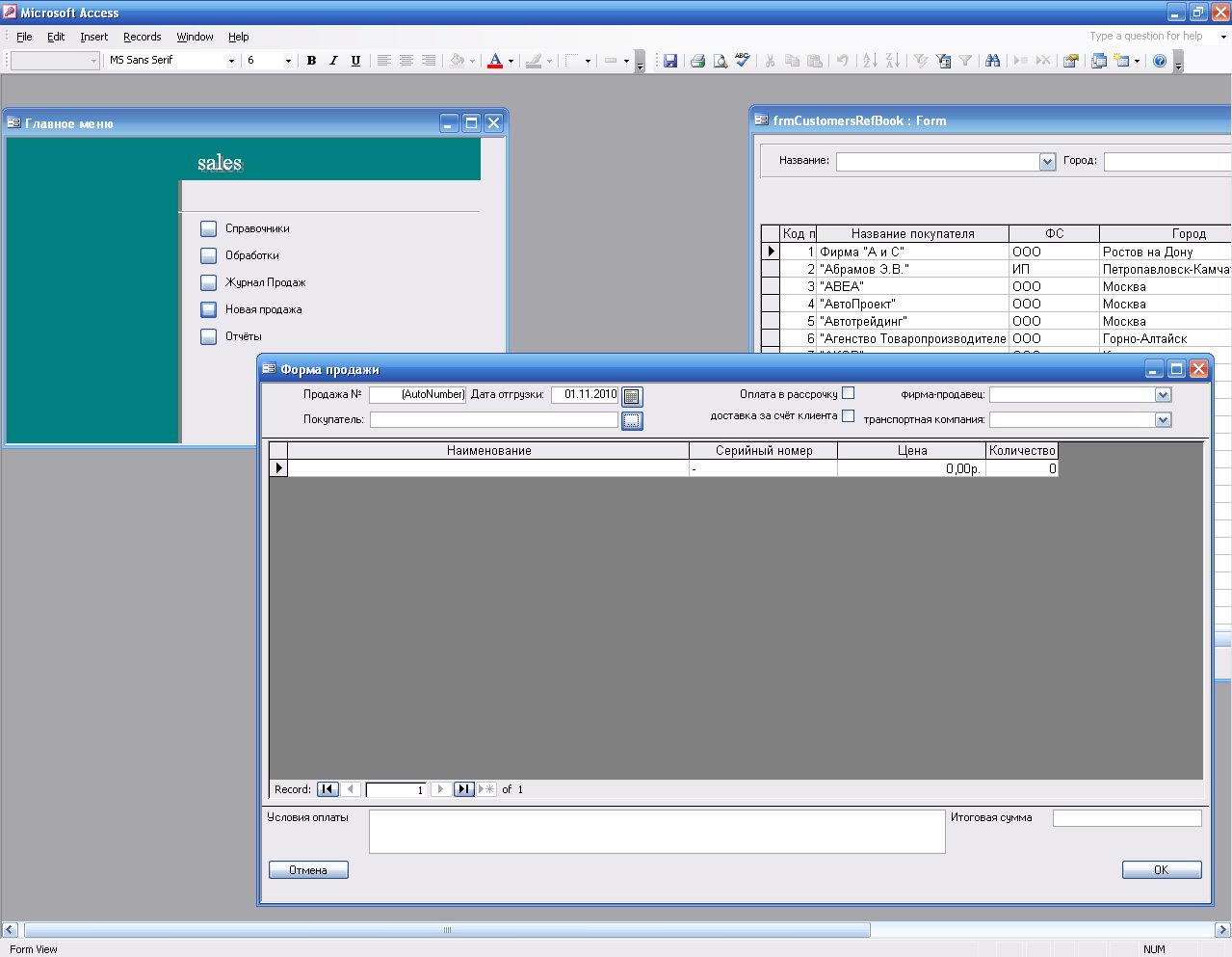Expand the транспортная компания dropdown
The width and height of the screenshot is (1232, 957).
pos(1163,420)
